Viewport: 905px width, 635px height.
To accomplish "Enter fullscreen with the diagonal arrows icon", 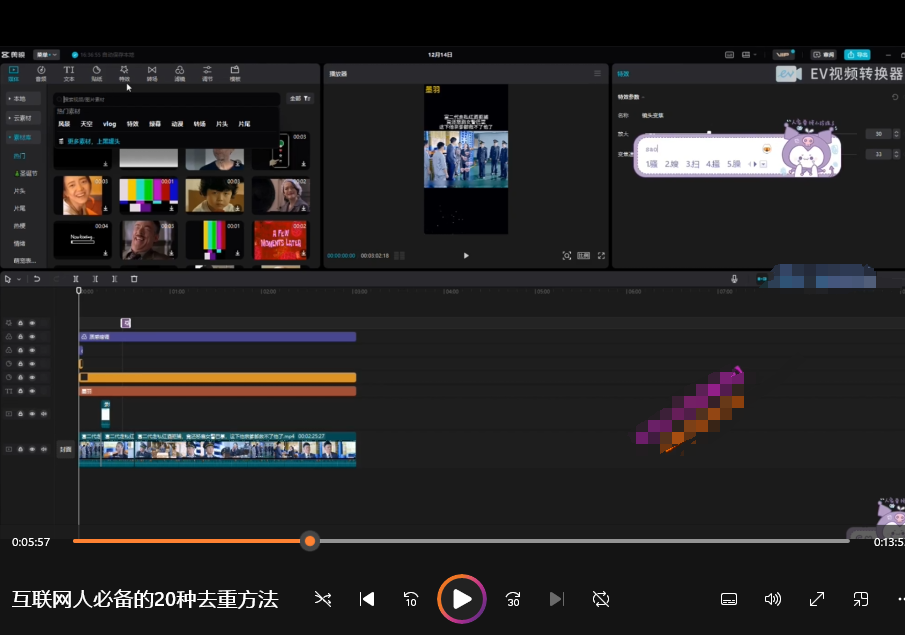I will [817, 599].
